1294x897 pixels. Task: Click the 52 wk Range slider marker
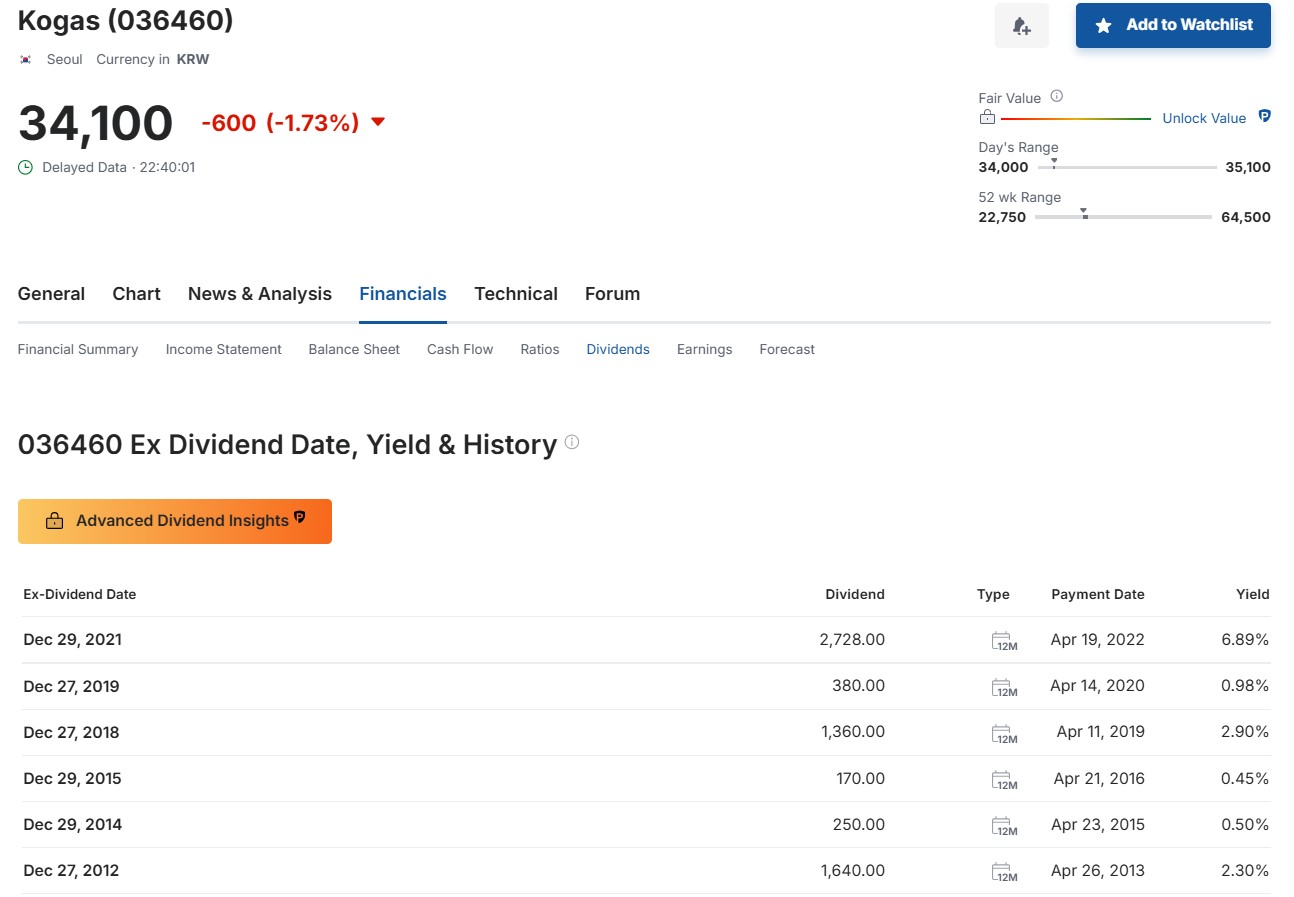point(1084,213)
